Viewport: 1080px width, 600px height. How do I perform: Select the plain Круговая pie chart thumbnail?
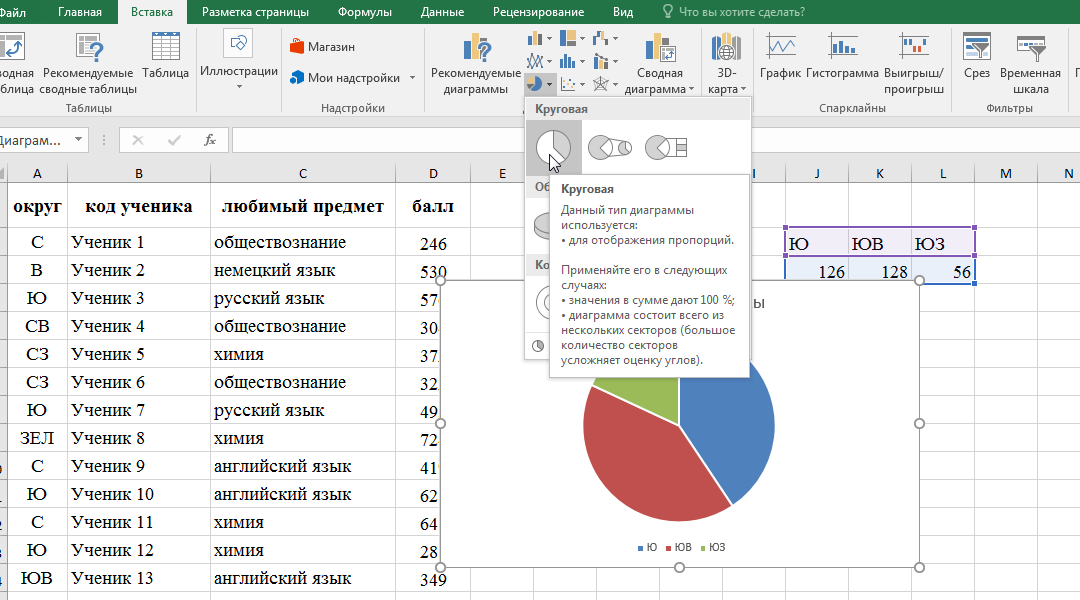point(554,147)
